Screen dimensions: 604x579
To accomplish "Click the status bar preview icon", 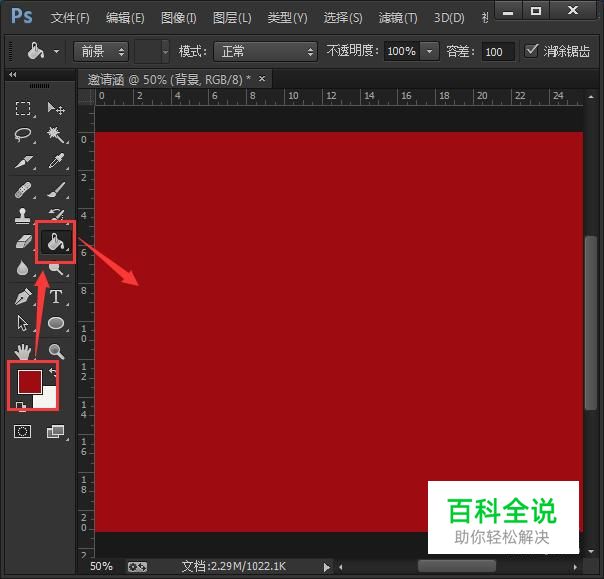I will (x=137, y=567).
